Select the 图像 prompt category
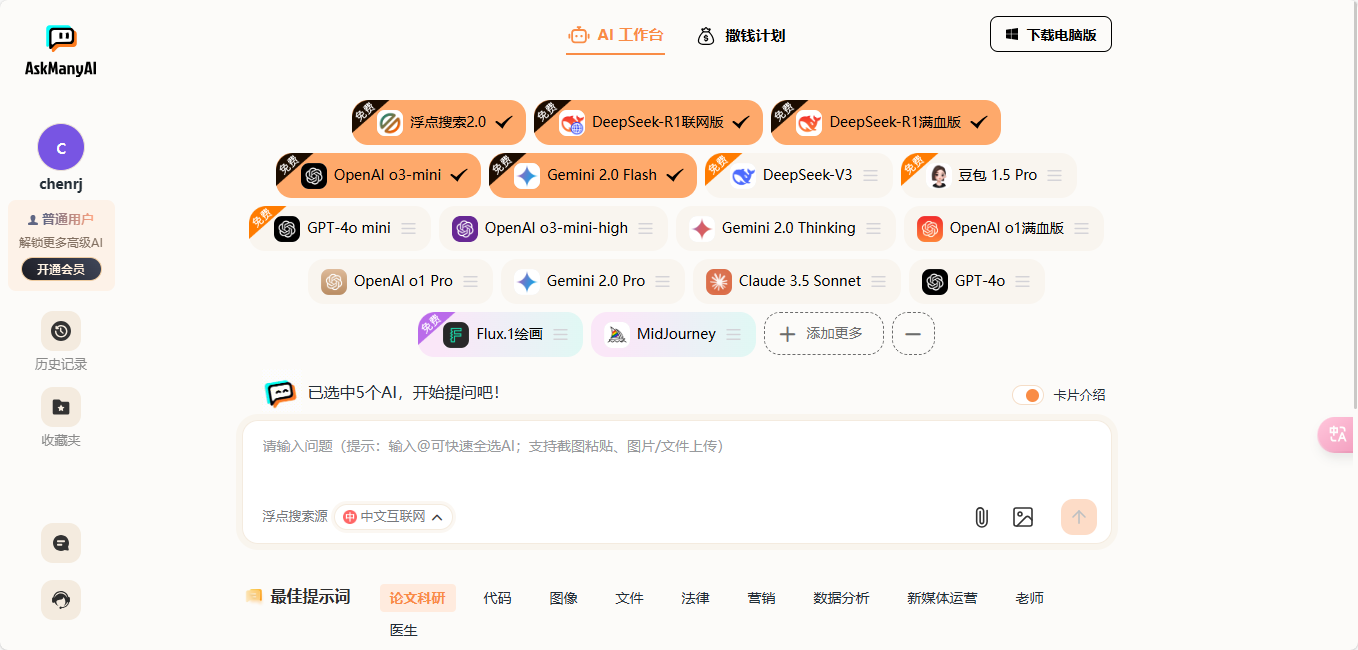1358x650 pixels. [x=564, y=598]
